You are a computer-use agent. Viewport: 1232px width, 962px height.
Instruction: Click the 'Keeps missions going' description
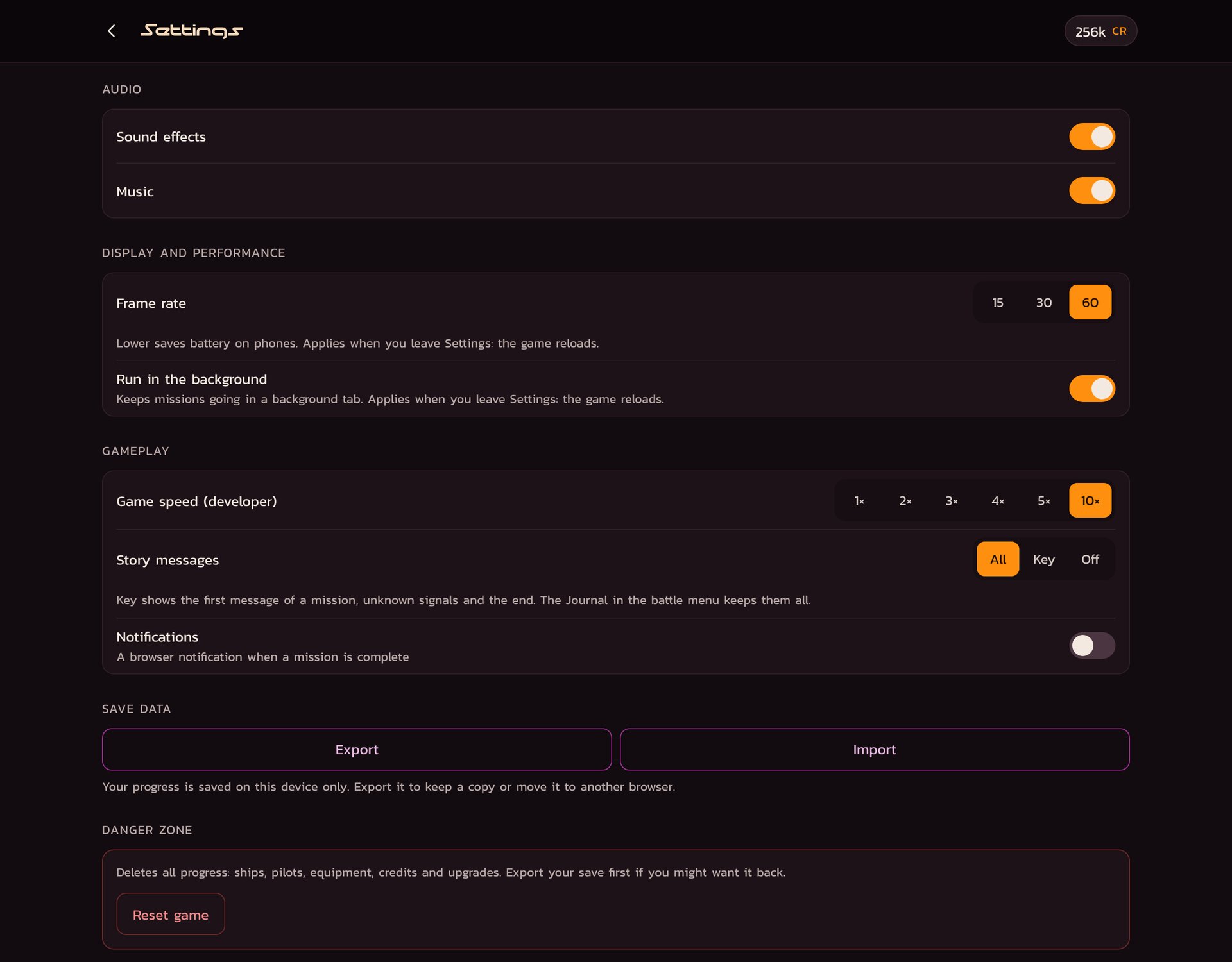(390, 399)
